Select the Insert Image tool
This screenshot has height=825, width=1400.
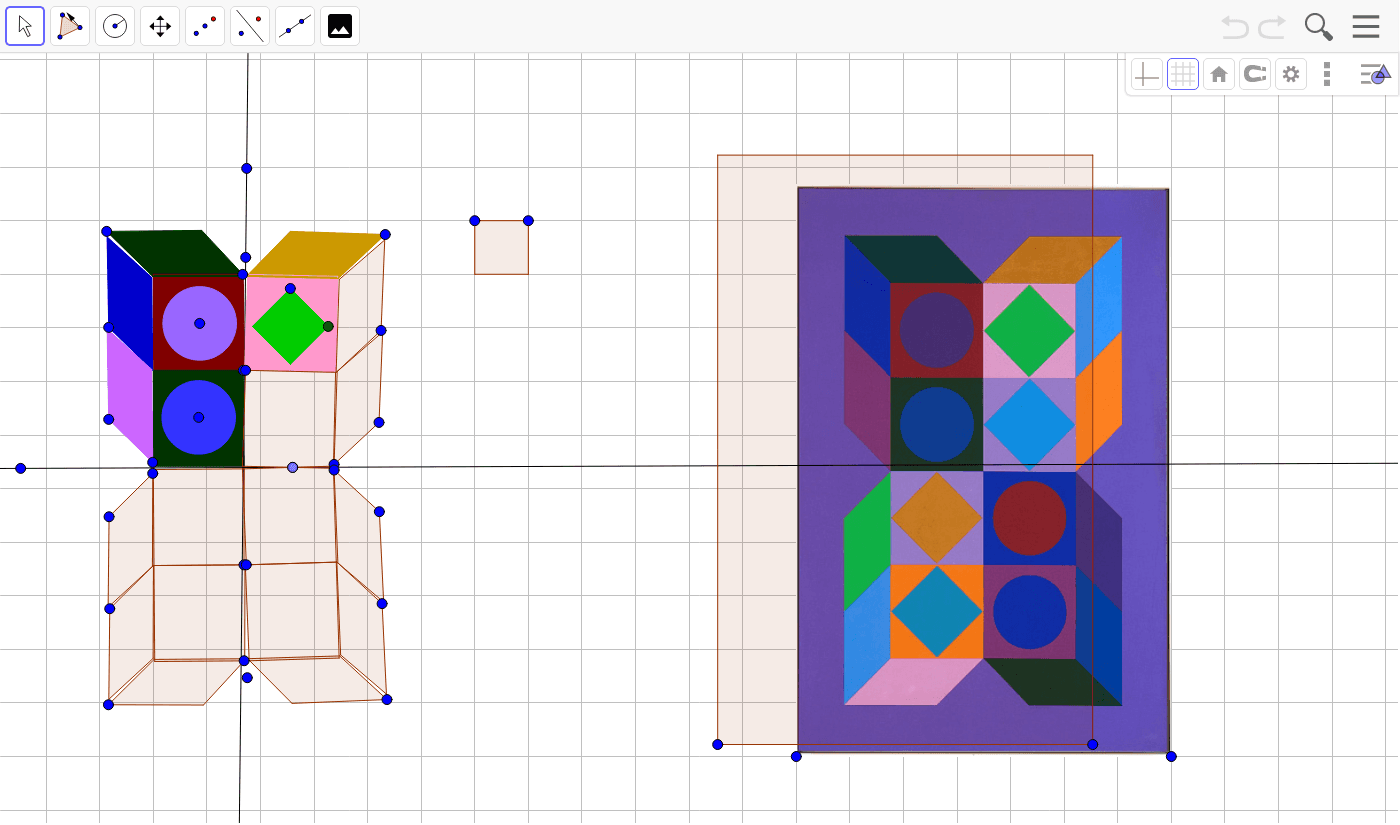(340, 26)
